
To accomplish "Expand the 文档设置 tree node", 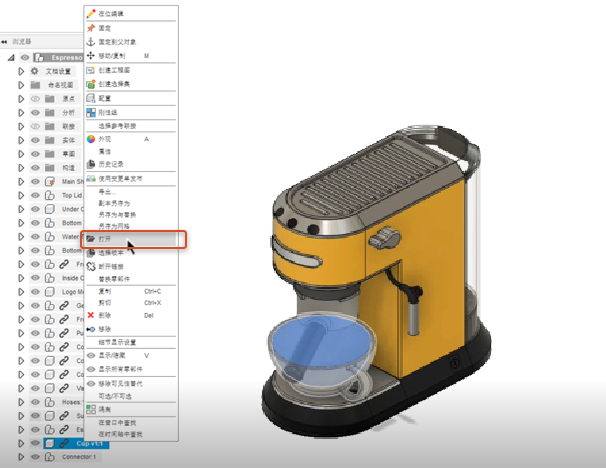I will point(21,71).
